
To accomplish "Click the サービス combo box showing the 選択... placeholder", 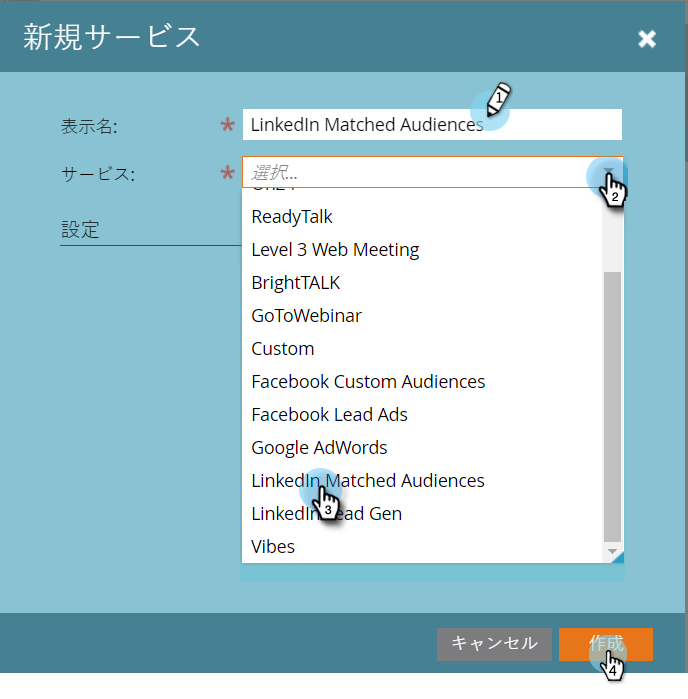I will [x=432, y=172].
